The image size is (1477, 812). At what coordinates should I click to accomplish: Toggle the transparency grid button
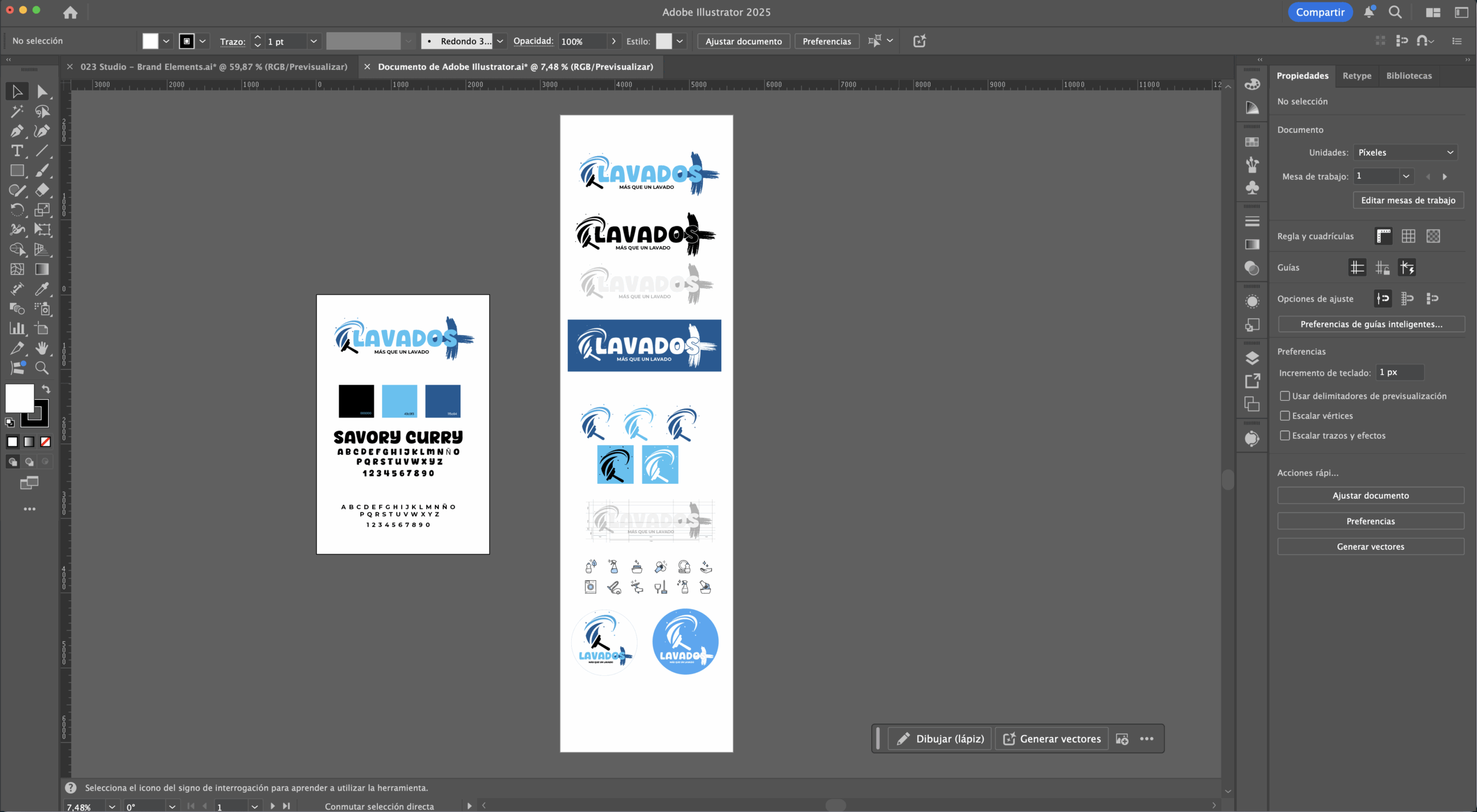coord(1433,236)
